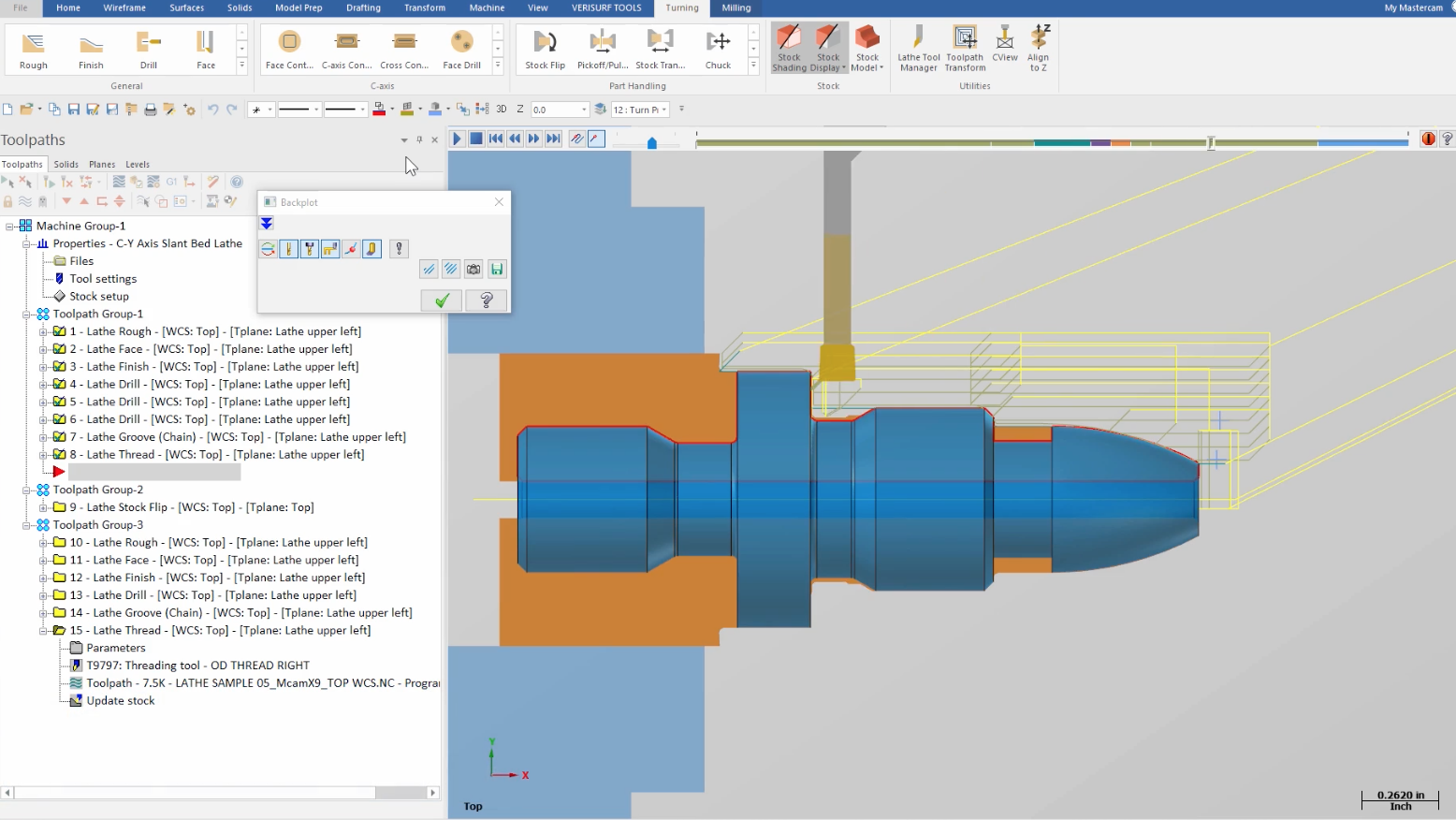Click the Pickoff/Pull part handling icon

[603, 50]
